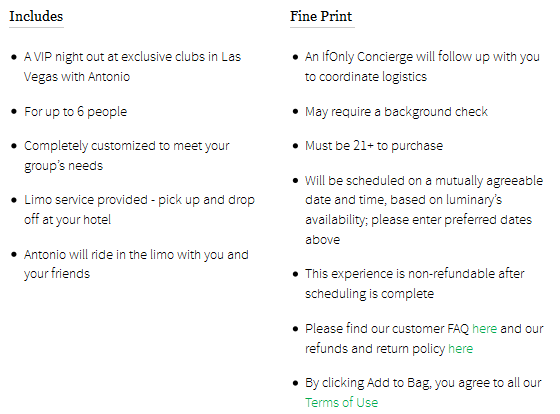The height and width of the screenshot is (414, 560).
Task: Open the customer FAQ here link
Action: [484, 328]
